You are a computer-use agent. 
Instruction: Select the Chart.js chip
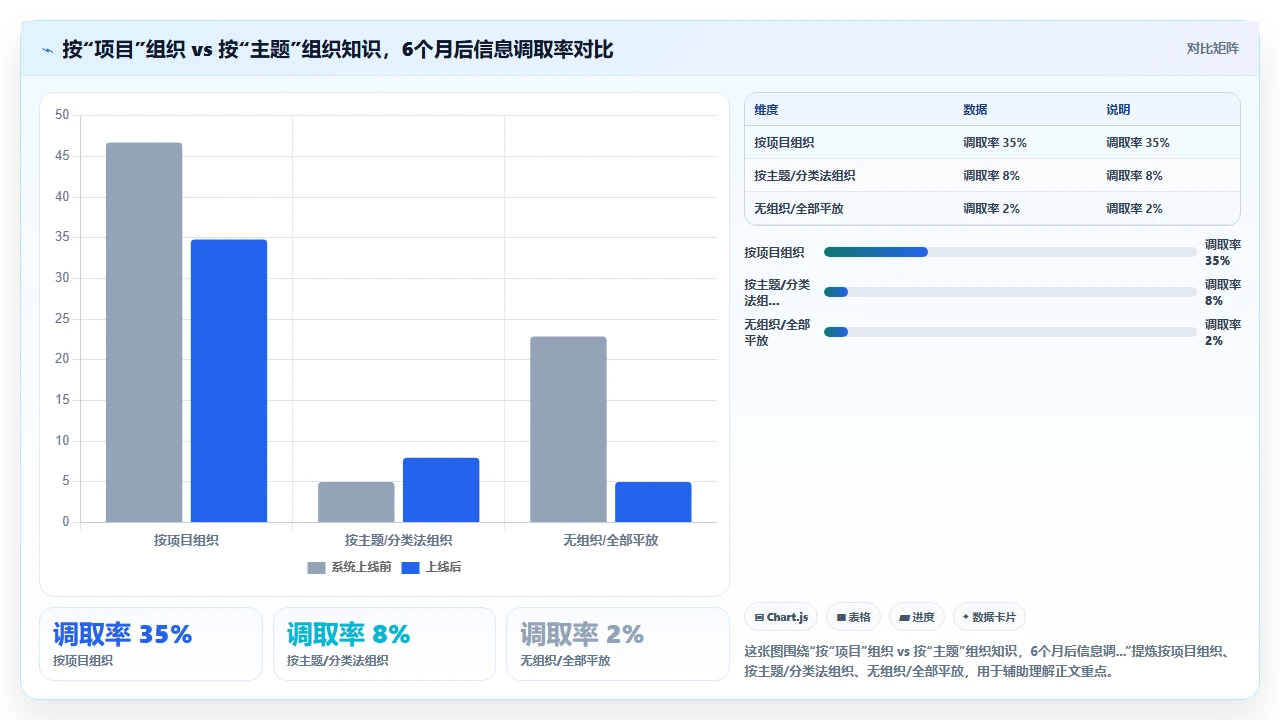tap(782, 617)
